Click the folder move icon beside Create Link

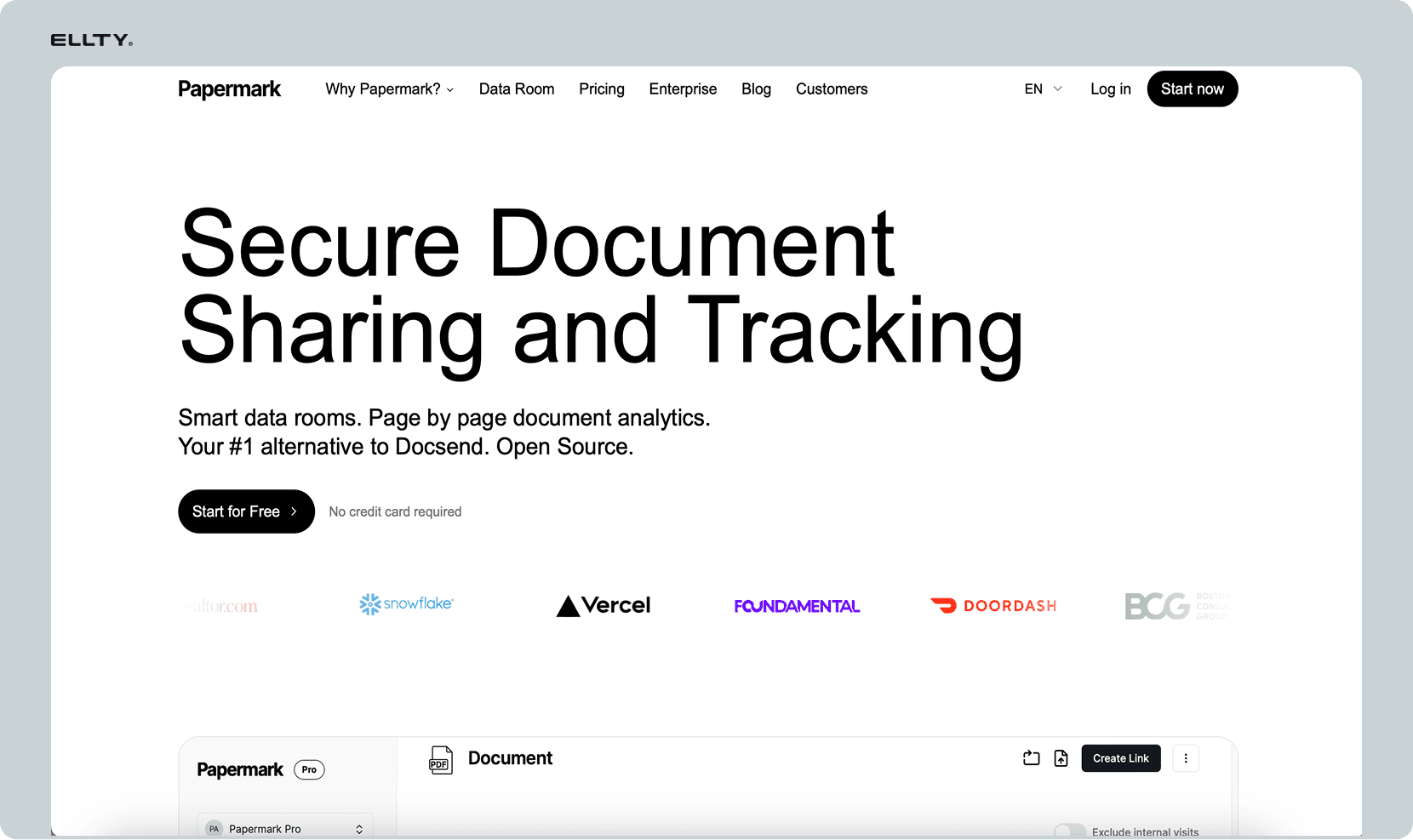coord(1032,758)
